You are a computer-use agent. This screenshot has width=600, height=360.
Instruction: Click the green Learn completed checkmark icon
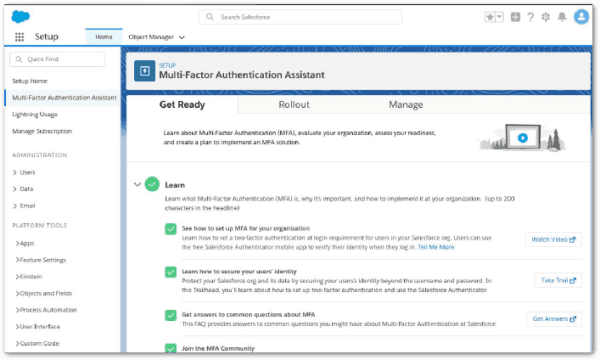point(152,184)
